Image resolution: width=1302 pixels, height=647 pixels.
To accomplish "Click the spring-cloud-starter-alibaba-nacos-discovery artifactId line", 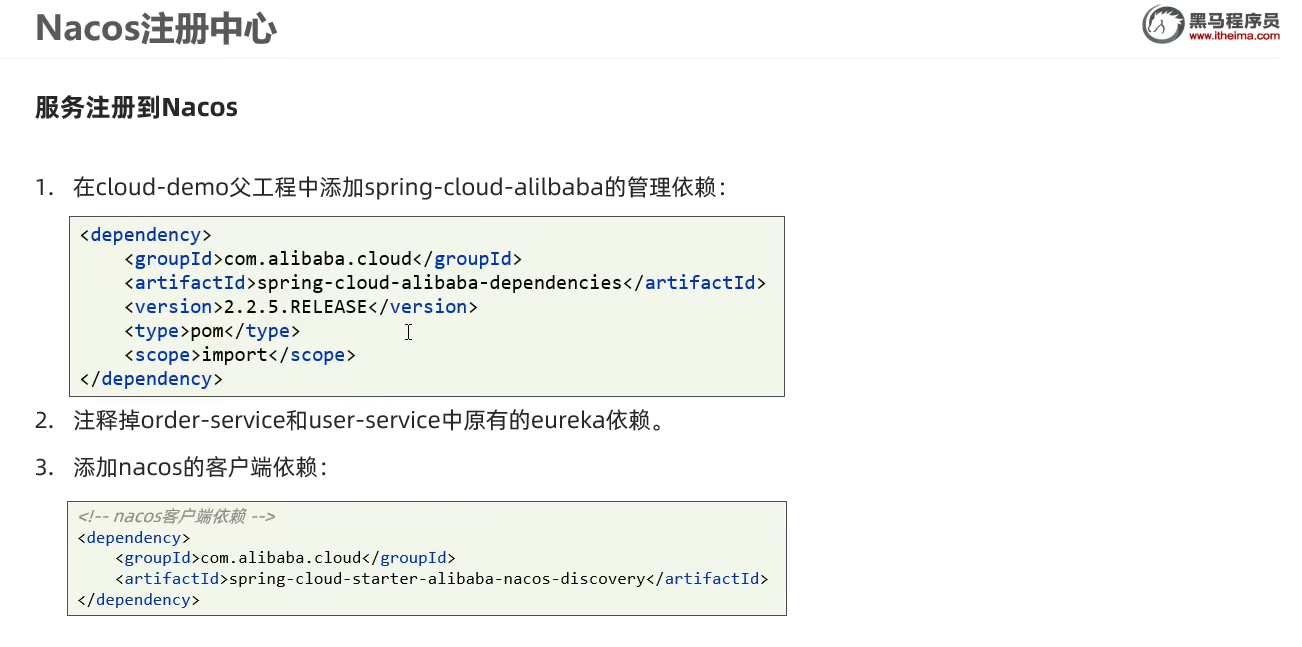I will [x=442, y=579].
